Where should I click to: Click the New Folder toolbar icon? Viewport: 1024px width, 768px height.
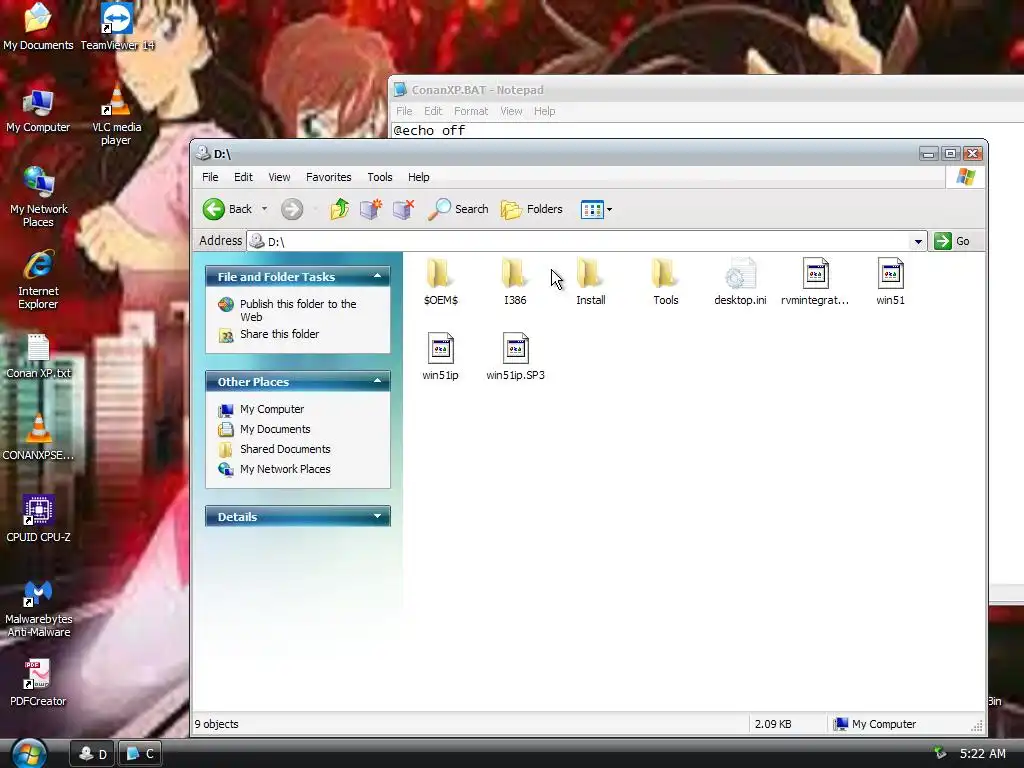371,209
